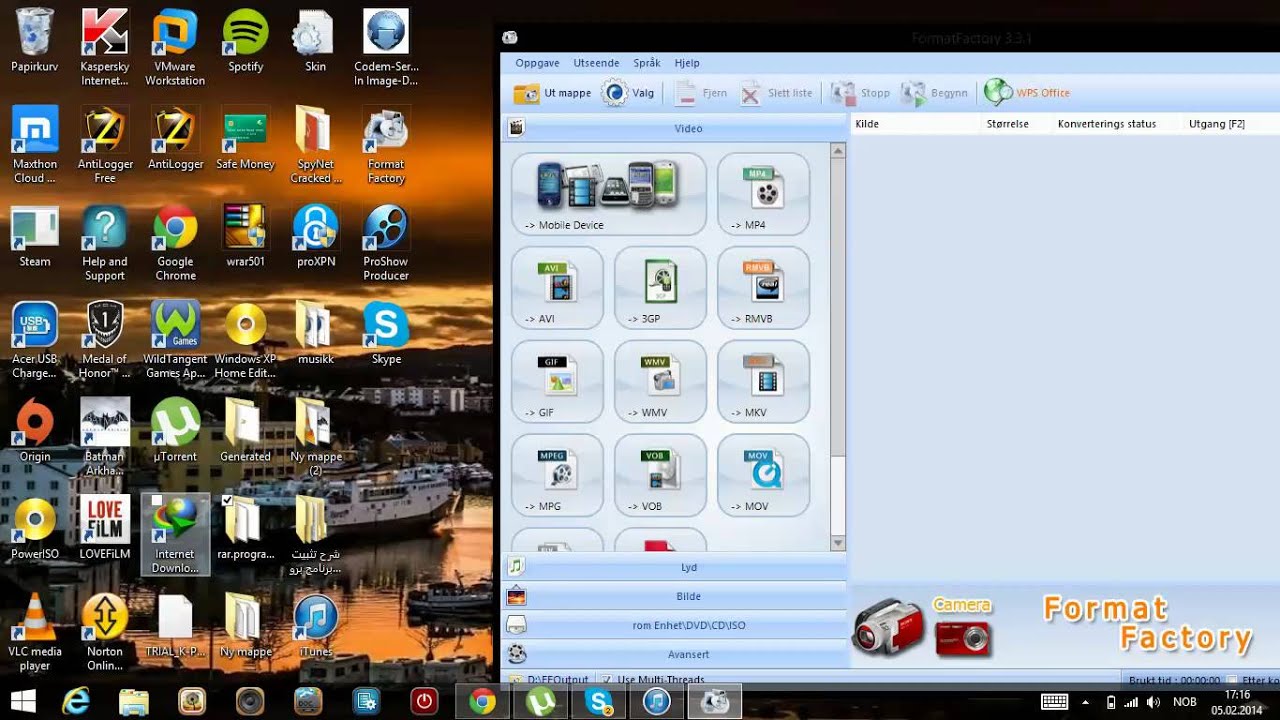Image resolution: width=1280 pixels, height=720 pixels.
Task: Toggle the Internet Download desktop icon checkbox
Action: pyautogui.click(x=155, y=501)
